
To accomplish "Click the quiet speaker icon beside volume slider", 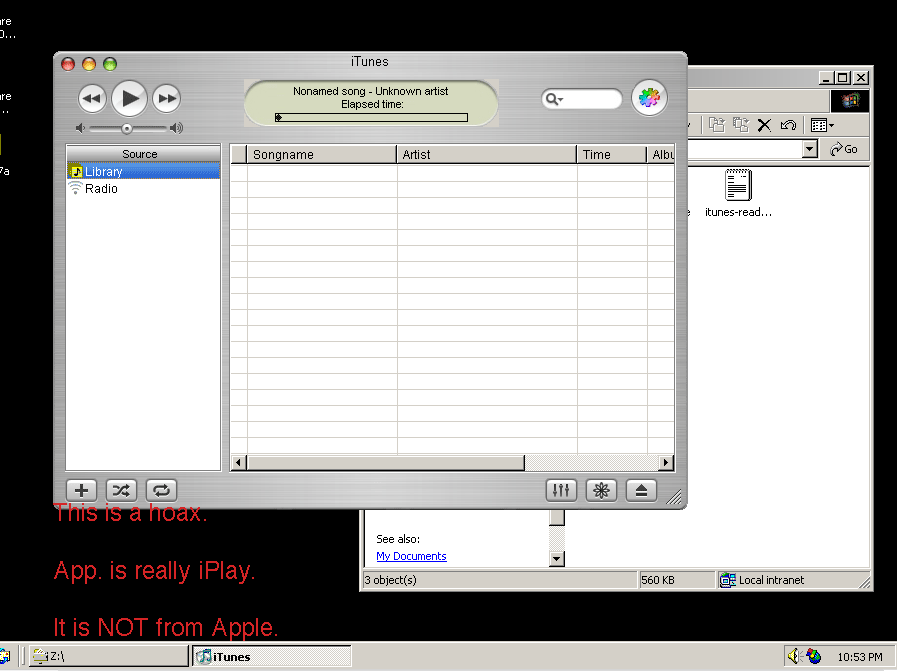I will 80,128.
